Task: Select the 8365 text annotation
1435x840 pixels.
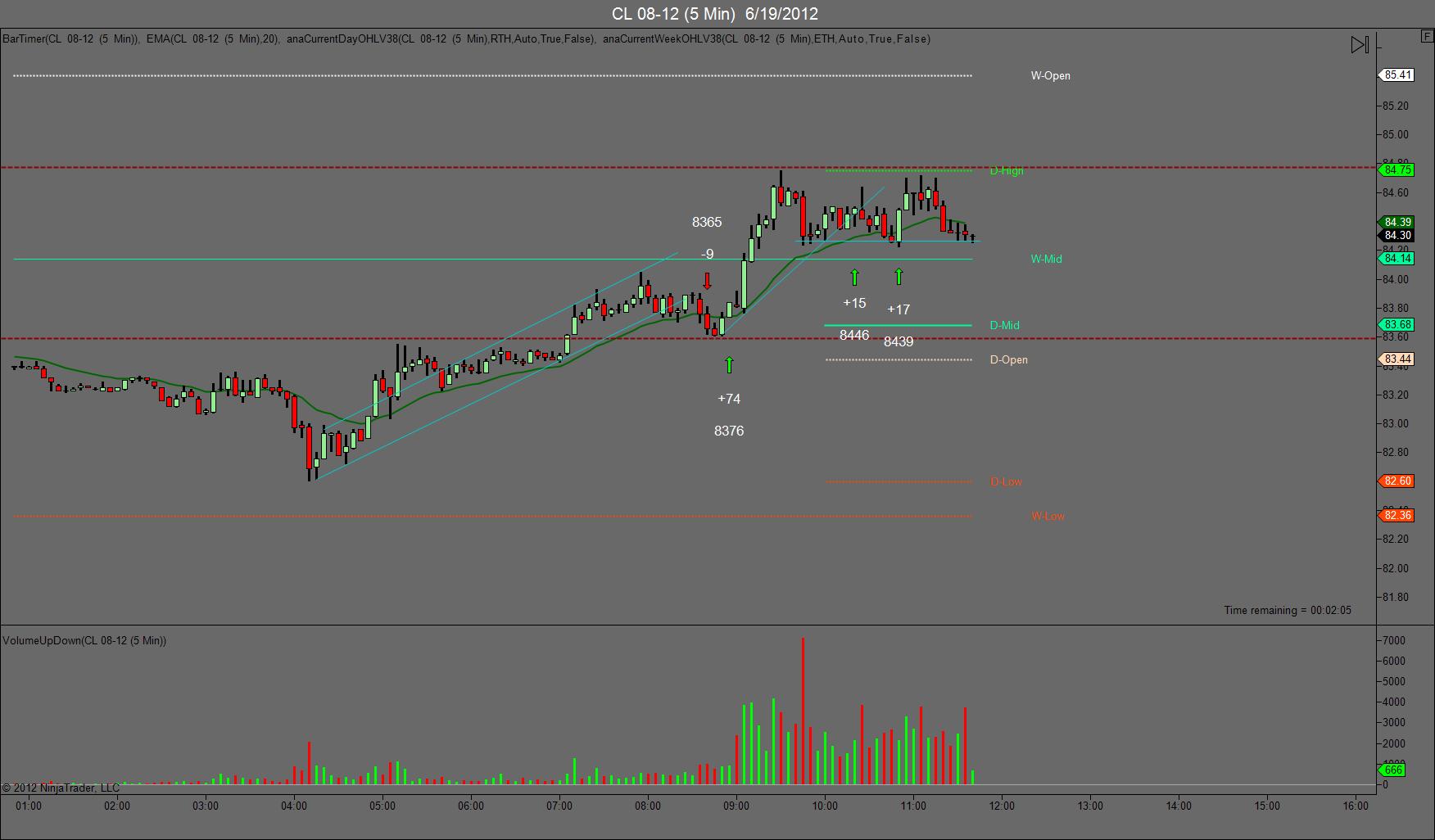Action: coord(707,222)
